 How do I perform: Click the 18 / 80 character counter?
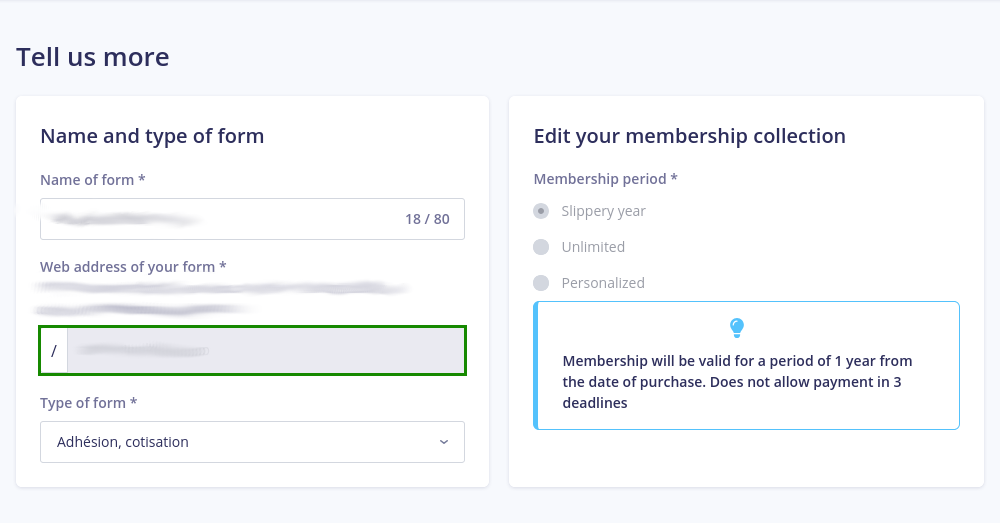tap(427, 219)
